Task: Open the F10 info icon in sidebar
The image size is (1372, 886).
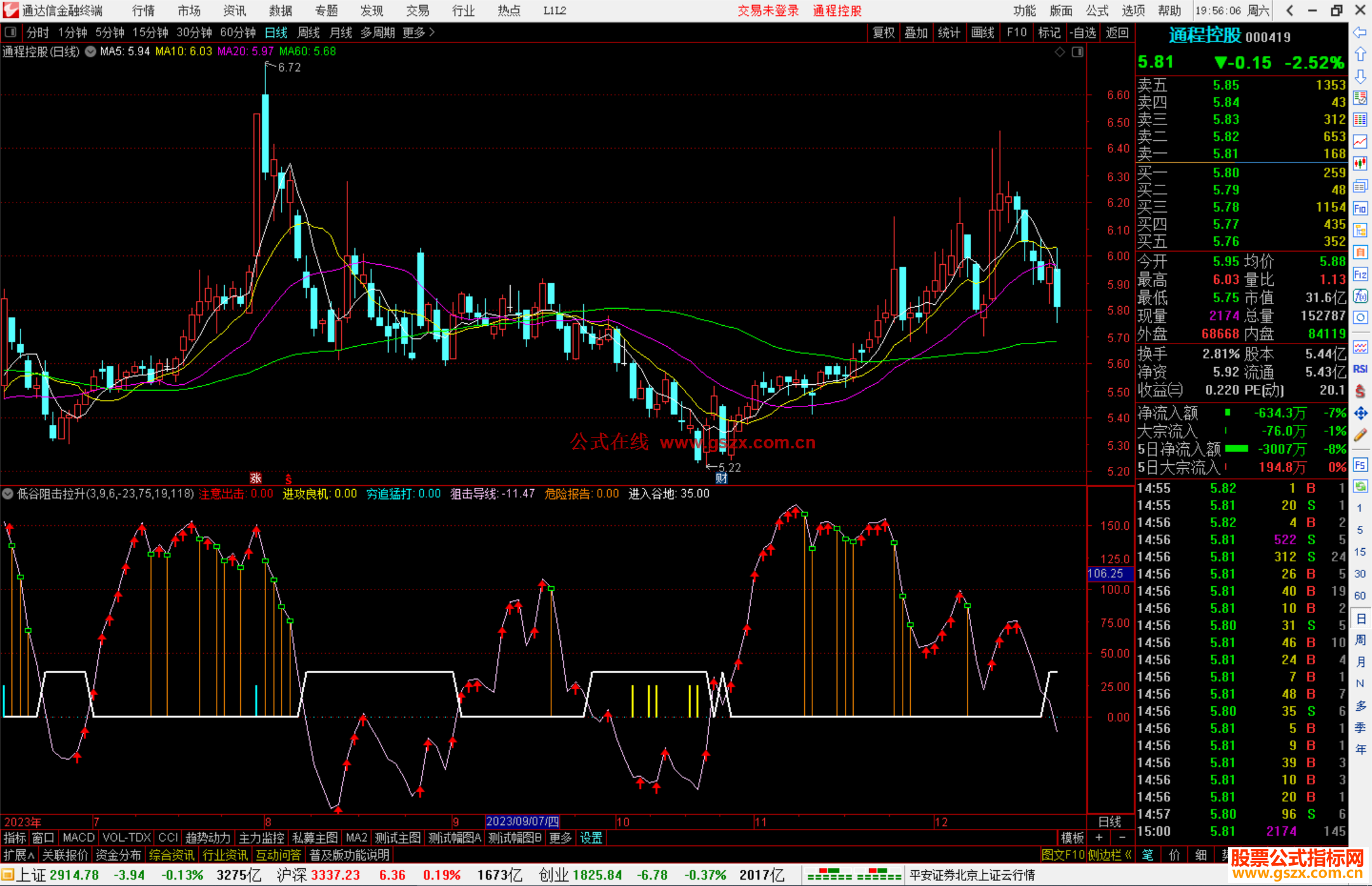Action: coord(1360,208)
